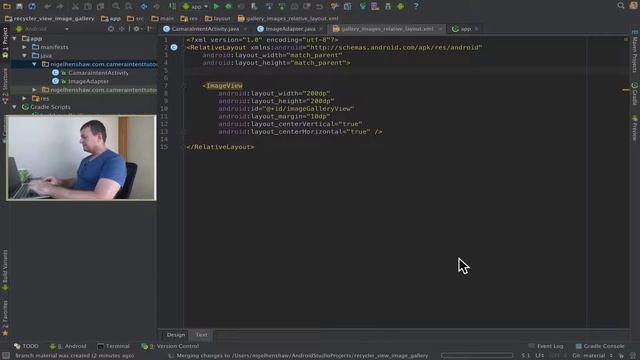Image resolution: width=640 pixels, height=360 pixels.
Task: Open the Event Log
Action: 546,346
